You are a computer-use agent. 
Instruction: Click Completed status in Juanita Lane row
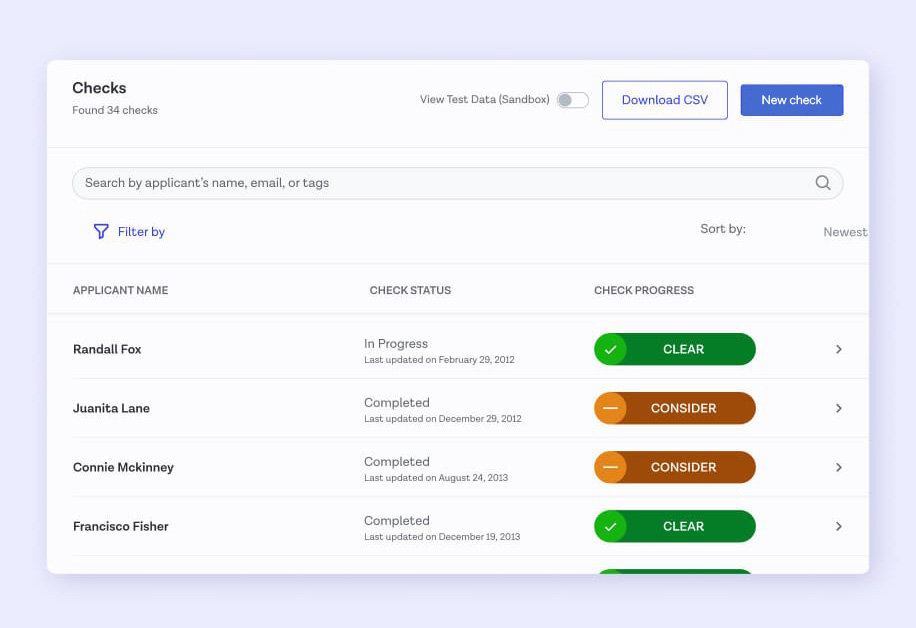[x=397, y=403]
